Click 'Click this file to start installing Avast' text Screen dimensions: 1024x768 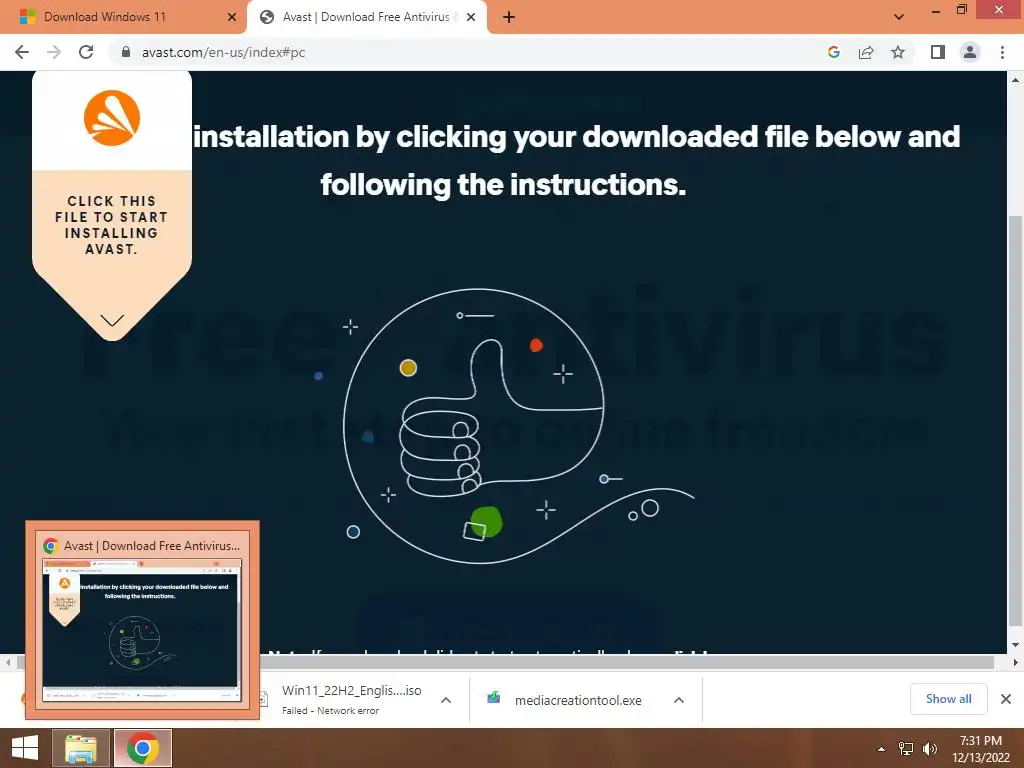[112, 225]
